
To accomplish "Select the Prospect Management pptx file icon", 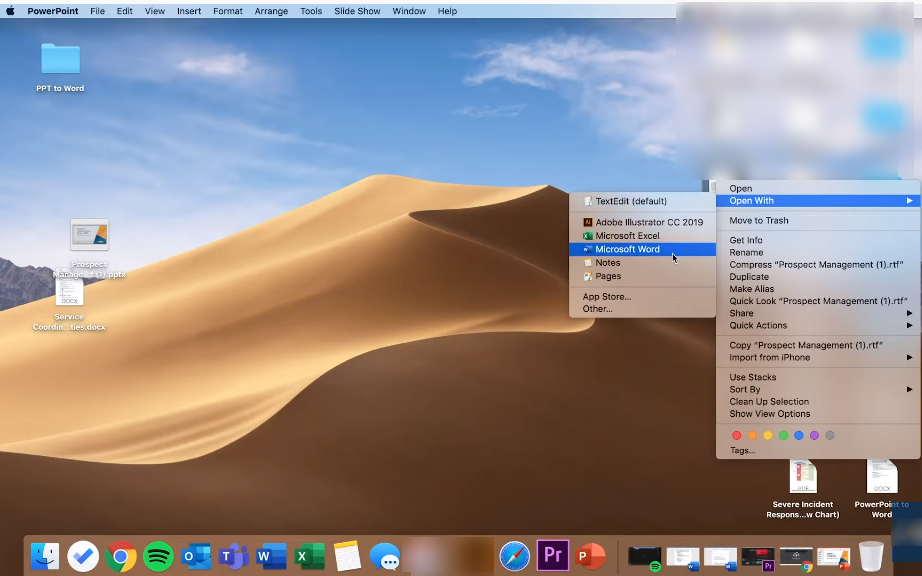I will [89, 235].
